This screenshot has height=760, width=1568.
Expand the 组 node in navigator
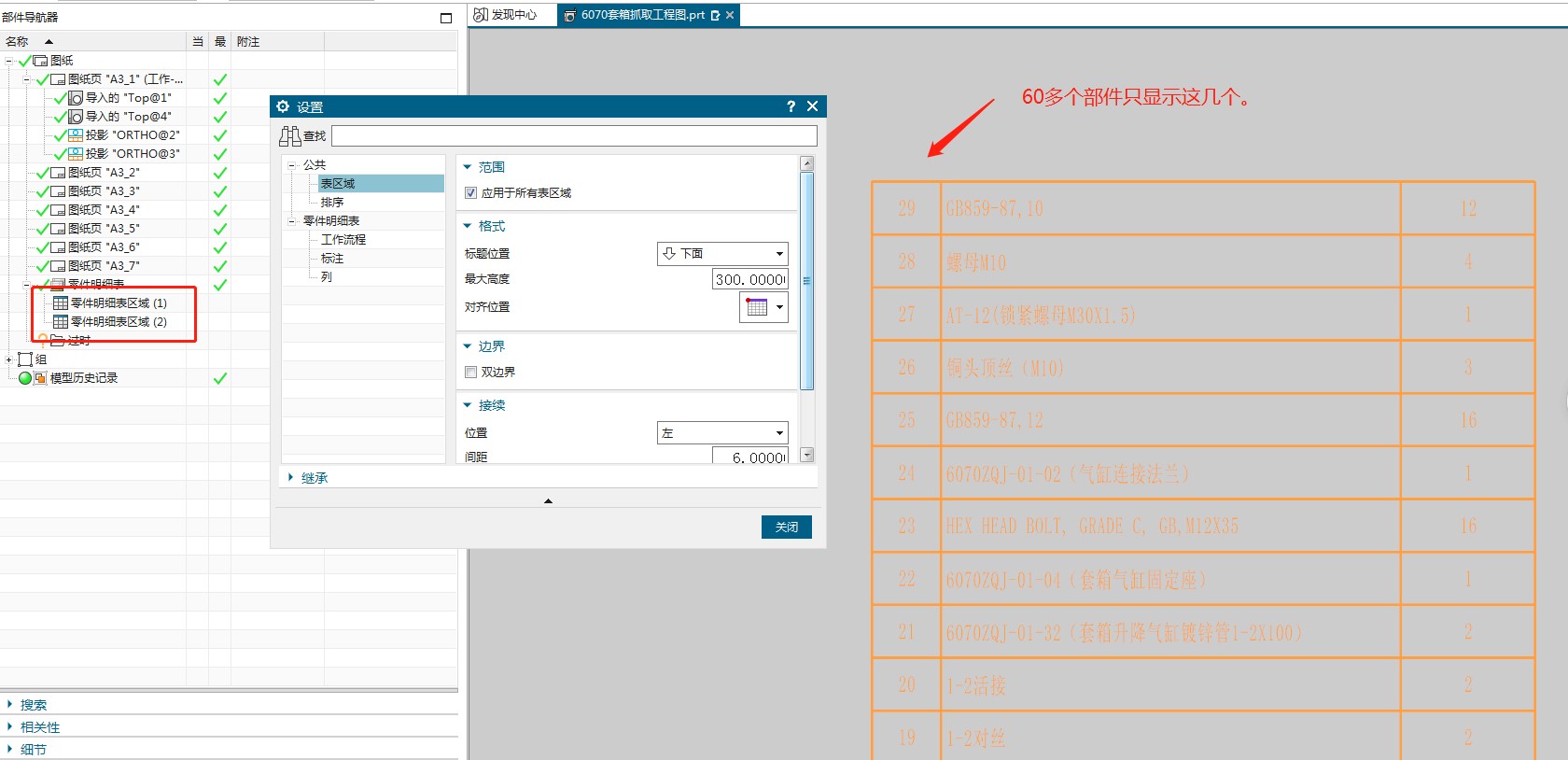coord(9,359)
